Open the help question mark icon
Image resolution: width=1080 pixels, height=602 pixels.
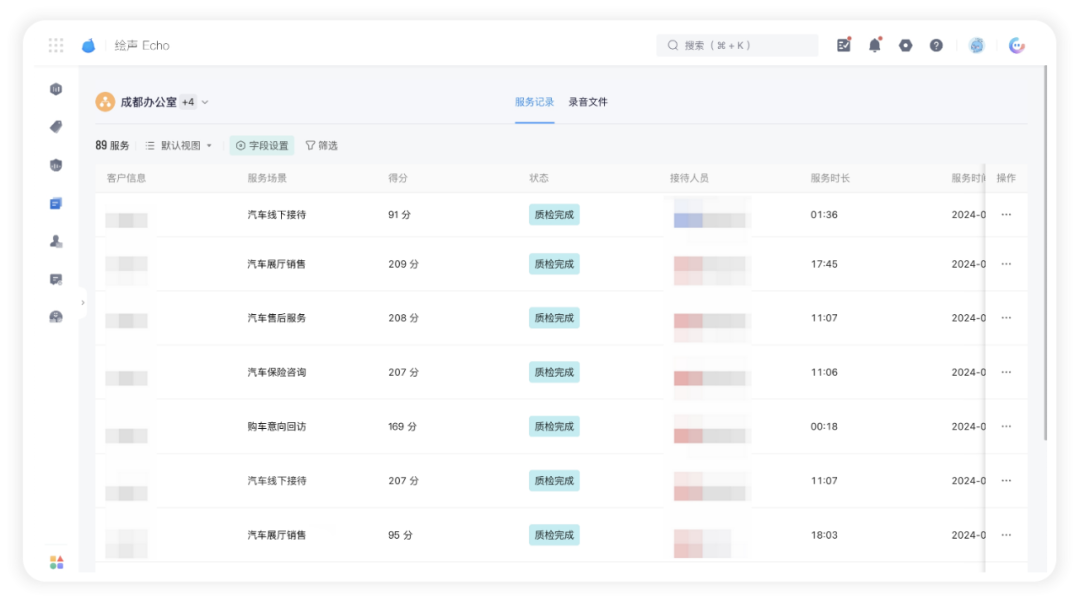click(936, 45)
